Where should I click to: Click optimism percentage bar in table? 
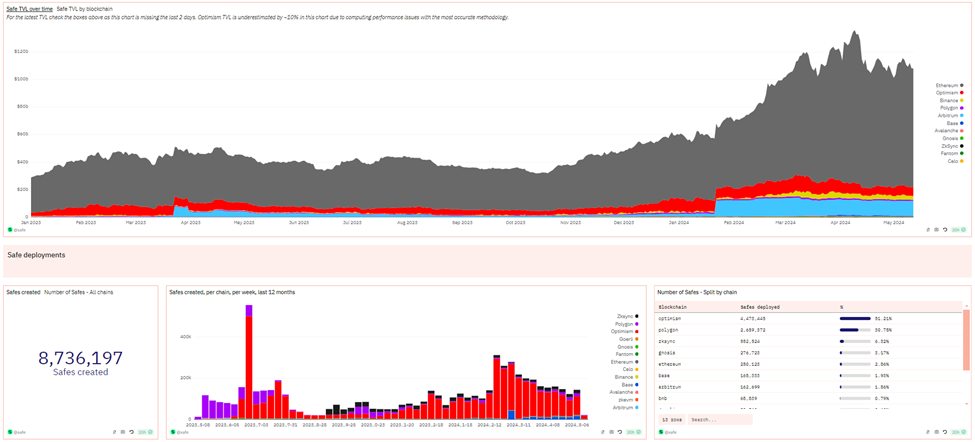click(x=855, y=318)
